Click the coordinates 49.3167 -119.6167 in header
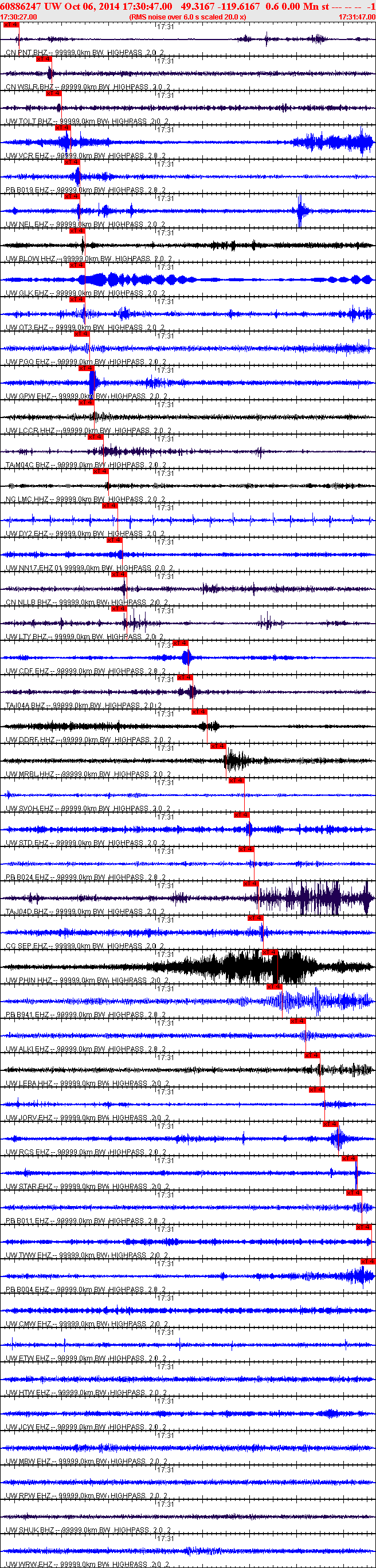 point(221,6)
